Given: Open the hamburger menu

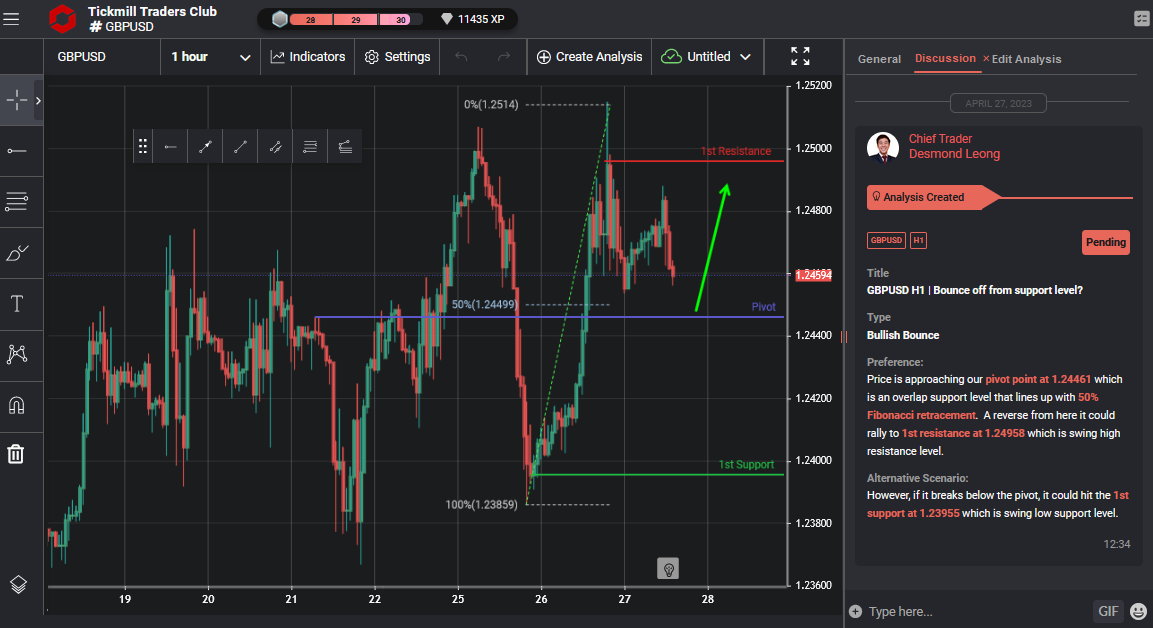Looking at the screenshot, I should tap(11, 19).
